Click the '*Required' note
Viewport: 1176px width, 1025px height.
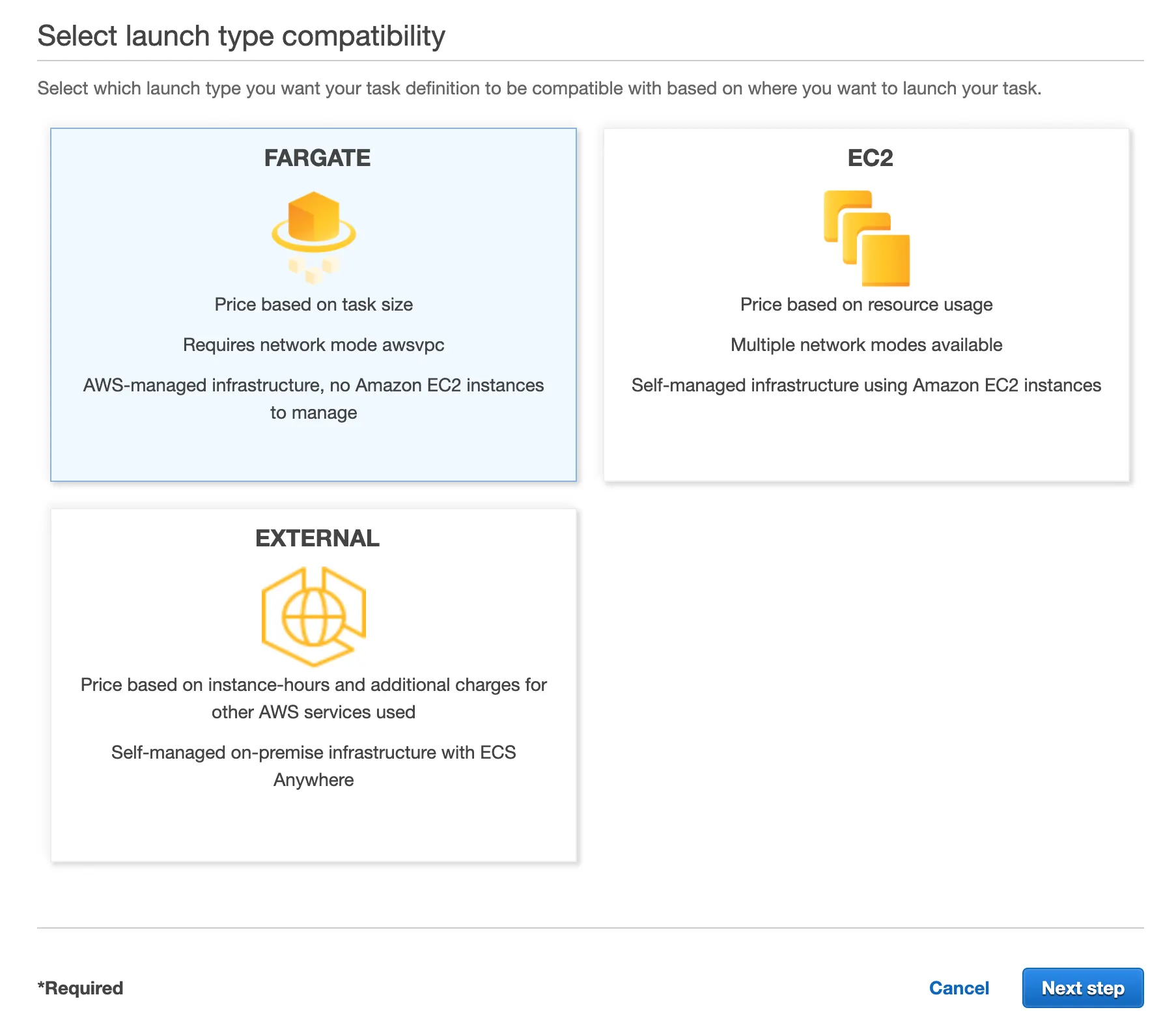(x=80, y=988)
